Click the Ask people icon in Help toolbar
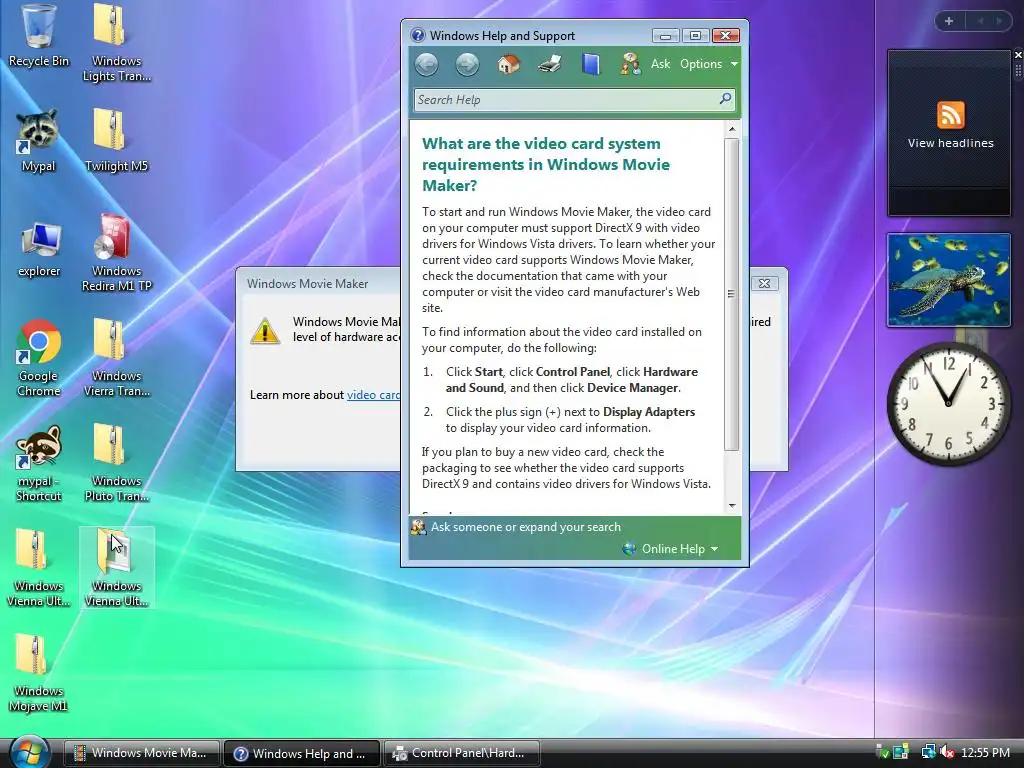The image size is (1024, 768). pos(630,64)
